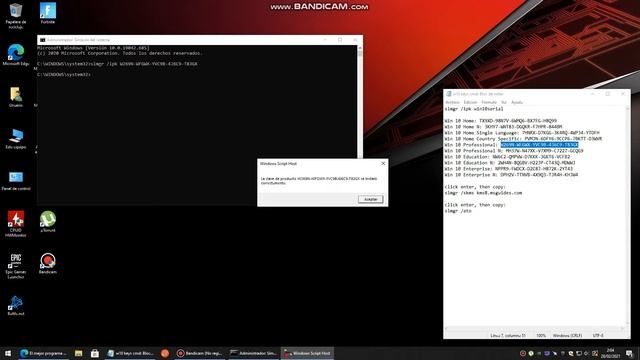This screenshot has height=360, width=640.
Task: Switch to Bandicam taskbar button
Action: coord(199,353)
